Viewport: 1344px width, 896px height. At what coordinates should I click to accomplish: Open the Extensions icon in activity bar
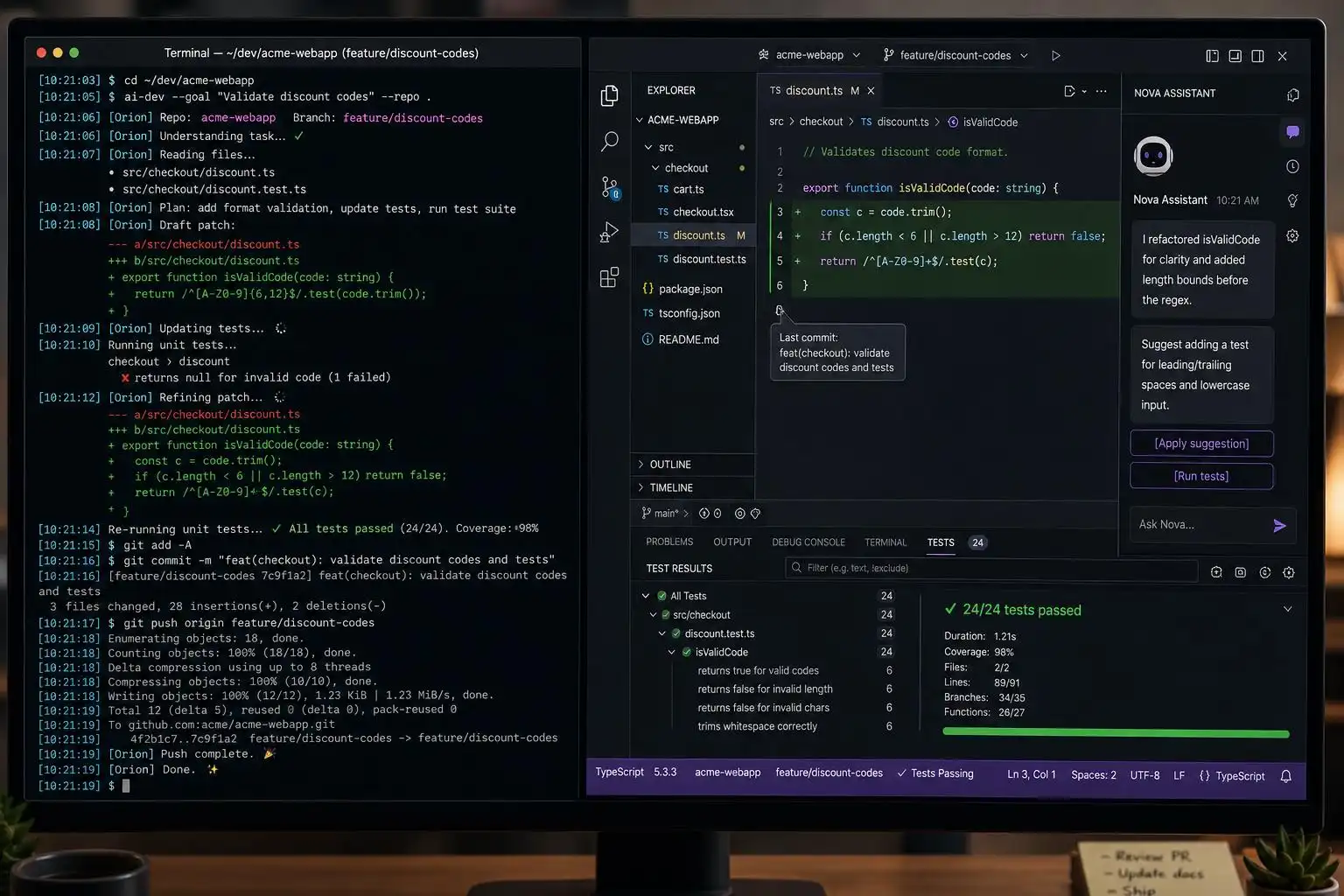[x=610, y=278]
